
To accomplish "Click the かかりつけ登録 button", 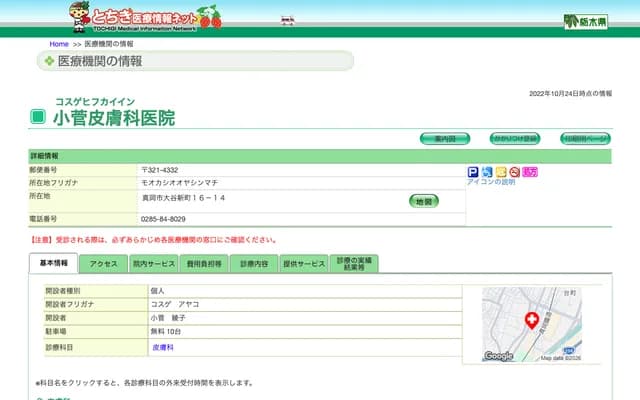I will click(515, 139).
